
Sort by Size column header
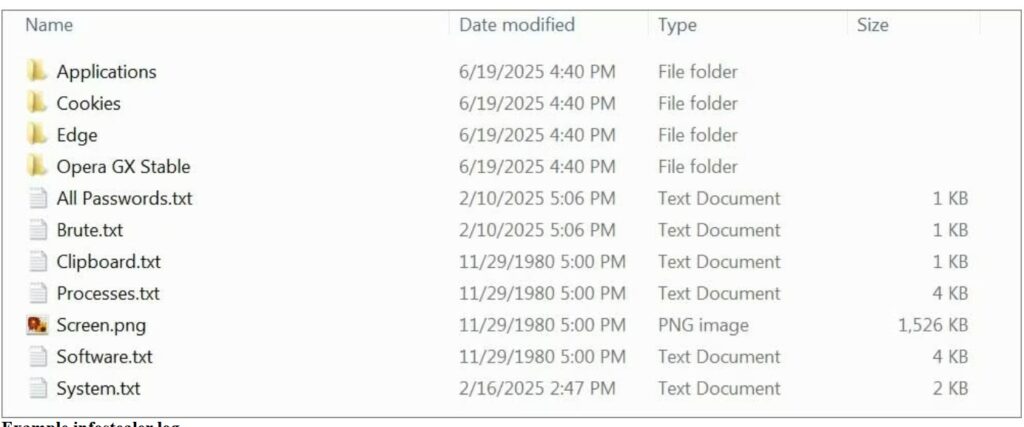pyautogui.click(x=873, y=25)
